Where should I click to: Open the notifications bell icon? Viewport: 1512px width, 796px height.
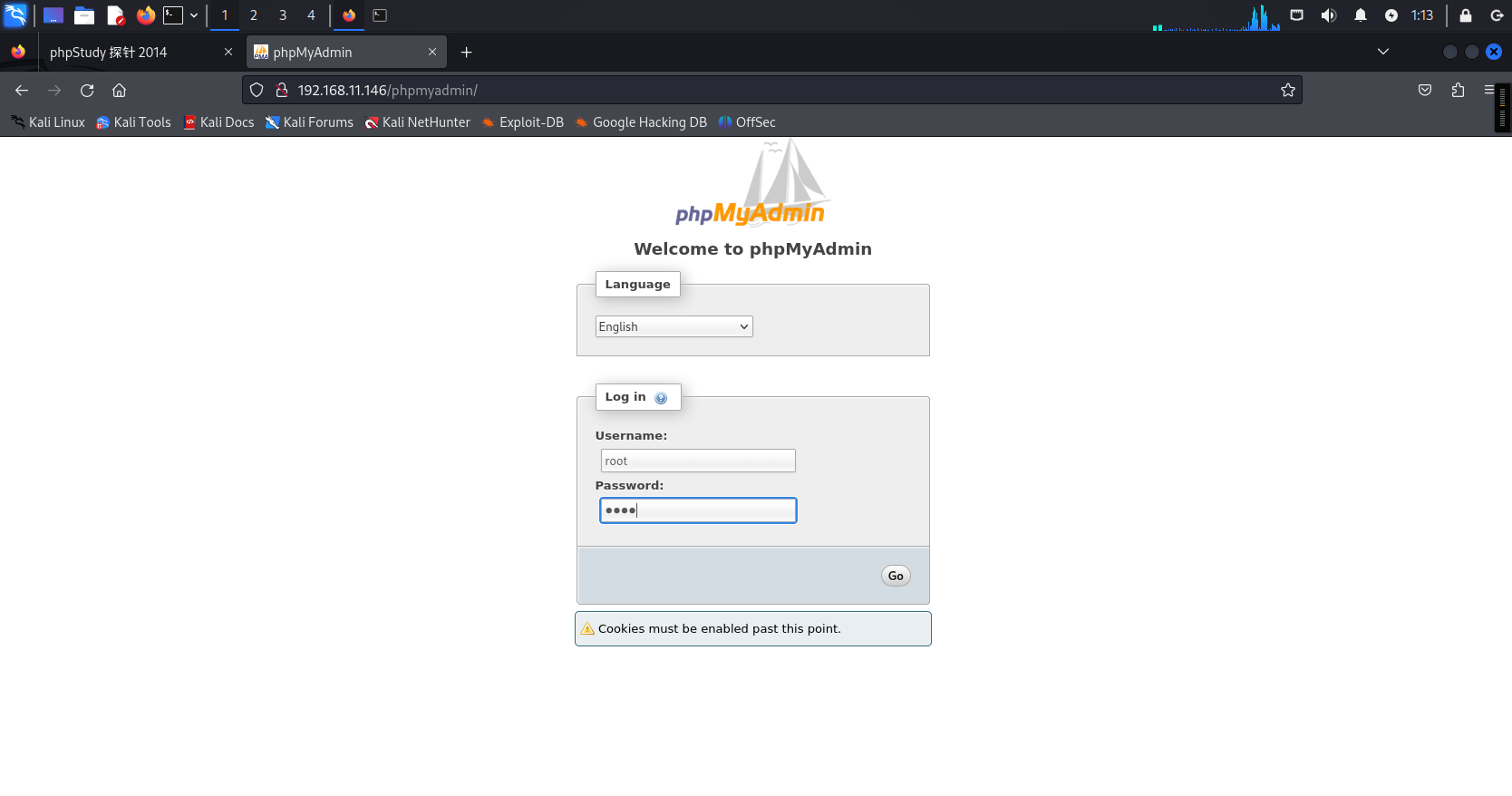(x=1361, y=15)
